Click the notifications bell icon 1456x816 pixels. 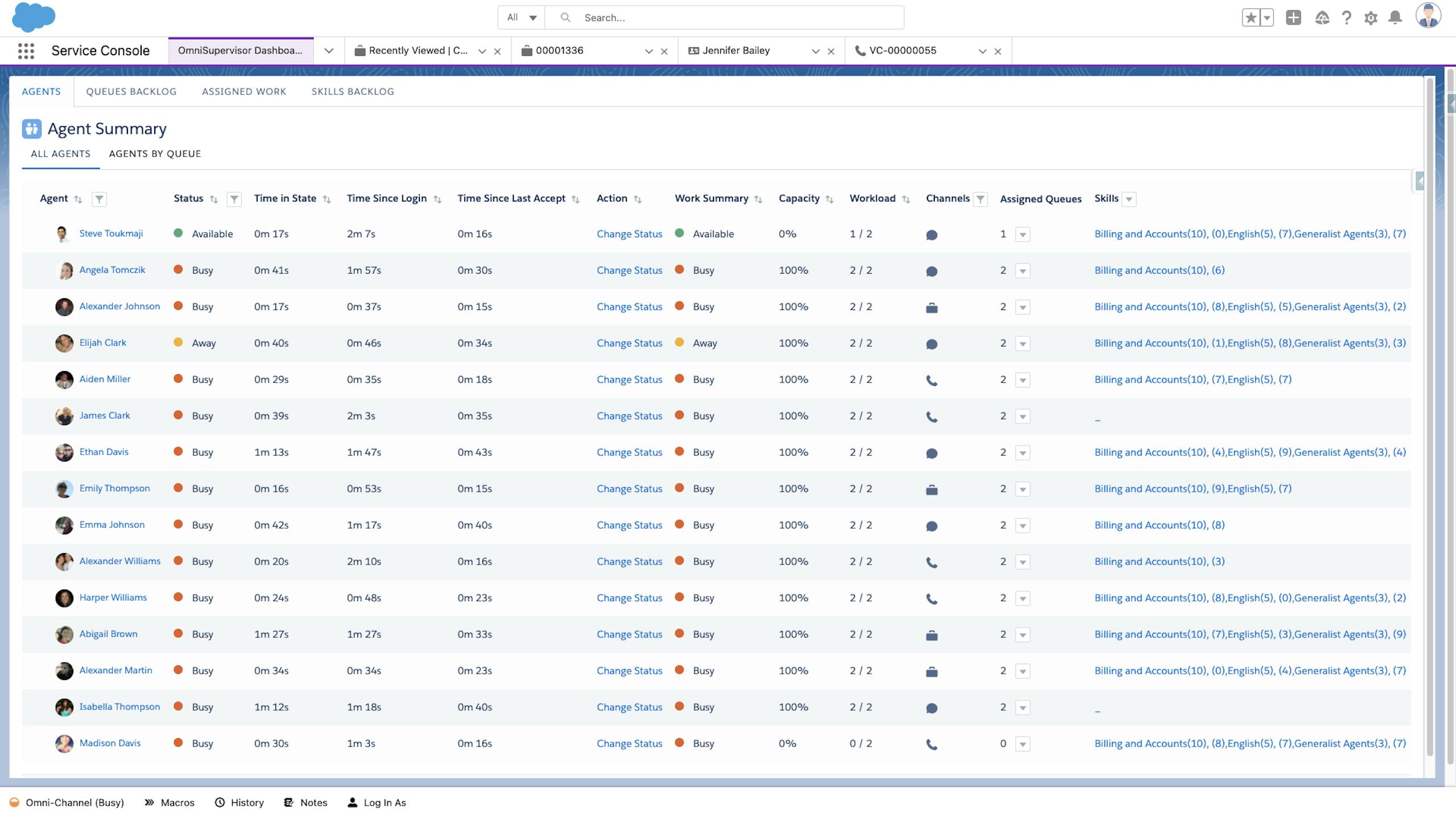[1395, 18]
